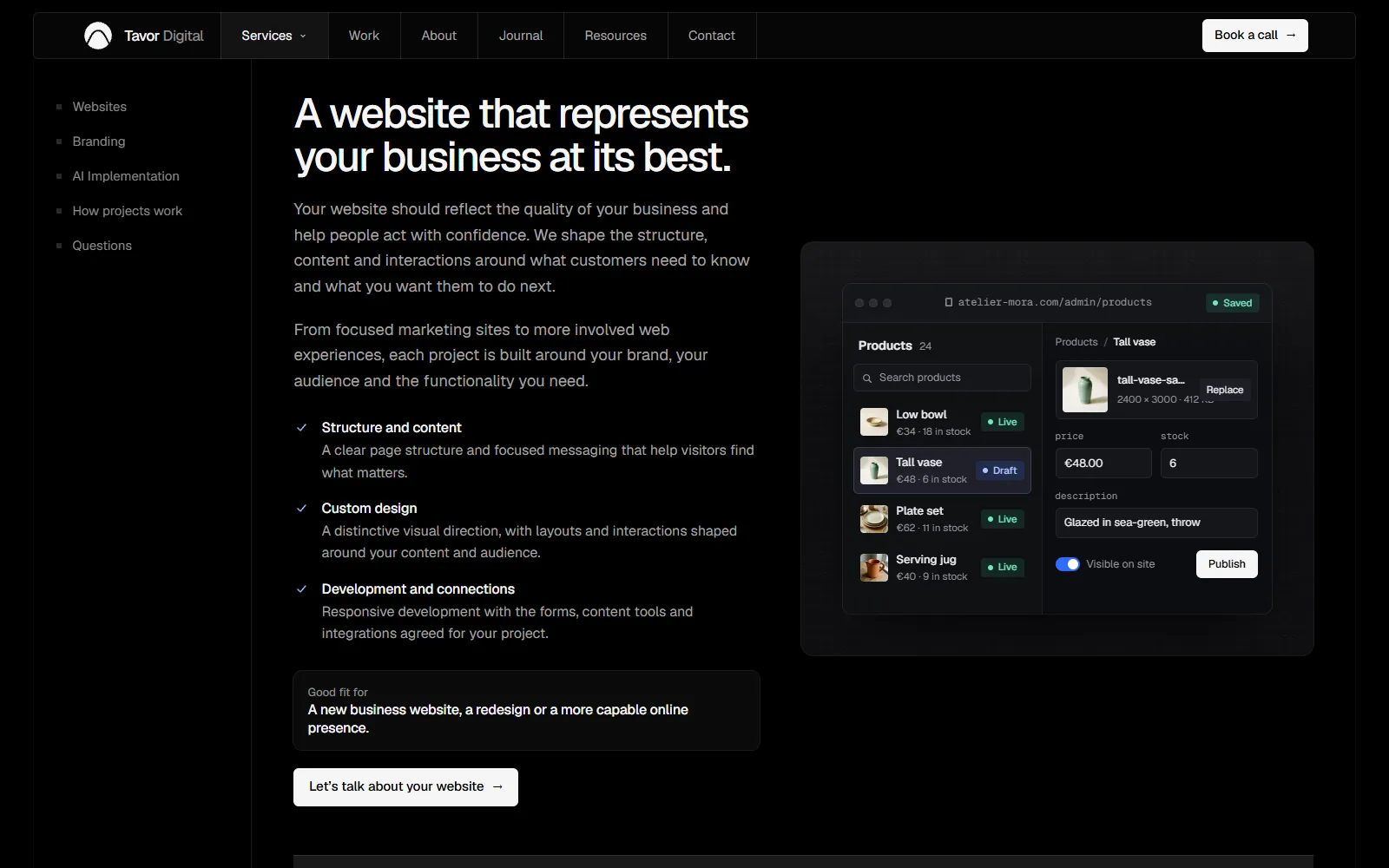The height and width of the screenshot is (868, 1389).
Task: Jump to Branding in sidebar
Action: (98, 141)
